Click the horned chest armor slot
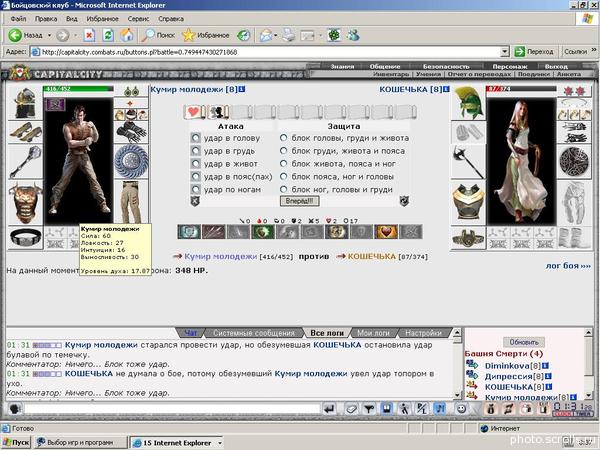The width and height of the screenshot is (600, 450). pyautogui.click(x=26, y=203)
